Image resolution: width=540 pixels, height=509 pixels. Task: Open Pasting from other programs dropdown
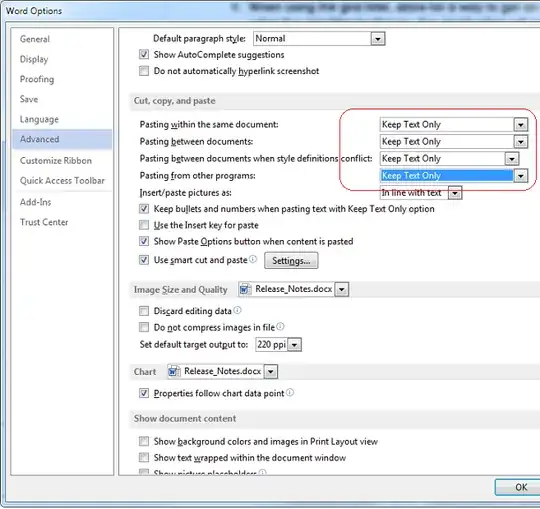coord(521,176)
